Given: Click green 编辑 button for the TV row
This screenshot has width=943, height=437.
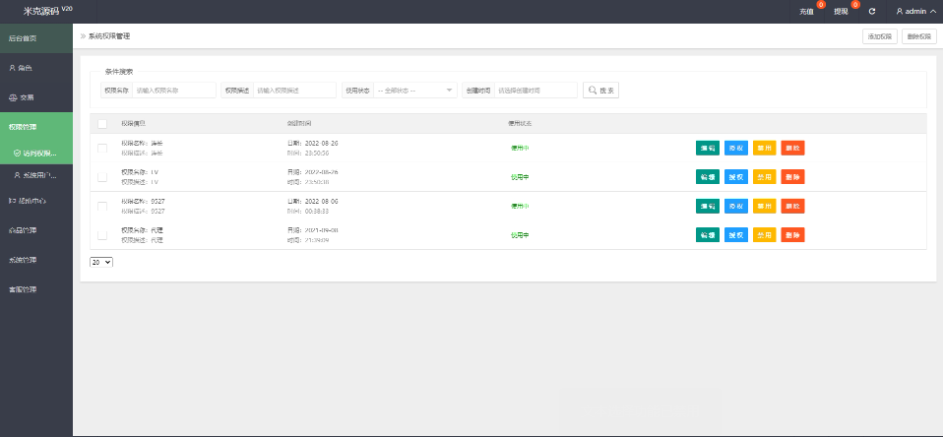Looking at the screenshot, I should [x=708, y=177].
